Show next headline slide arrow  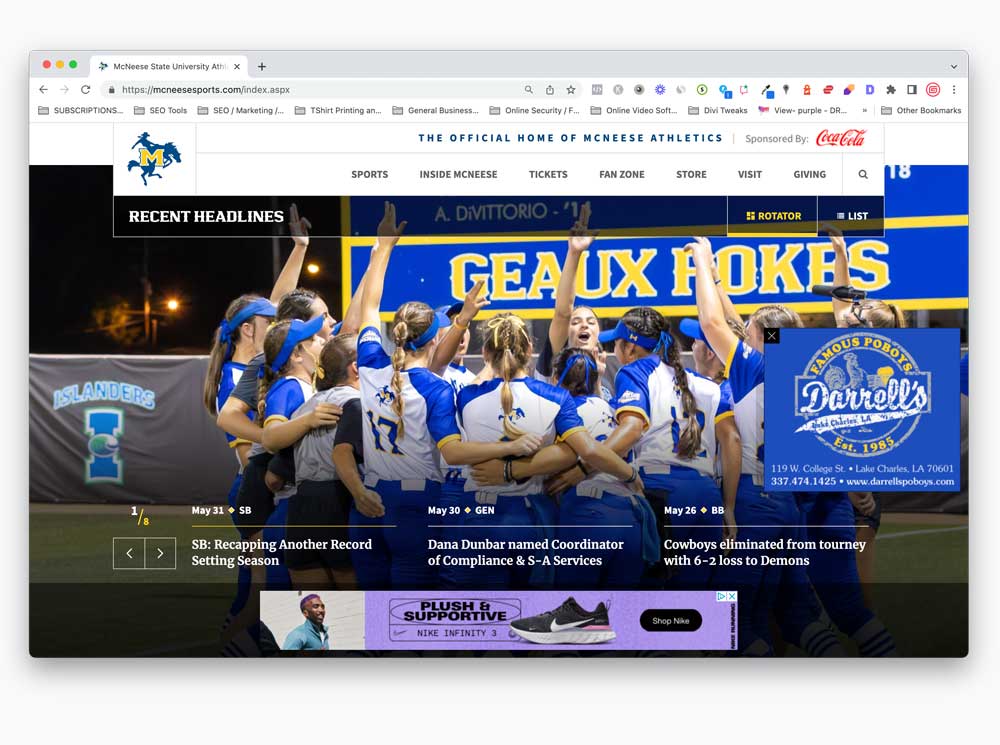click(160, 553)
